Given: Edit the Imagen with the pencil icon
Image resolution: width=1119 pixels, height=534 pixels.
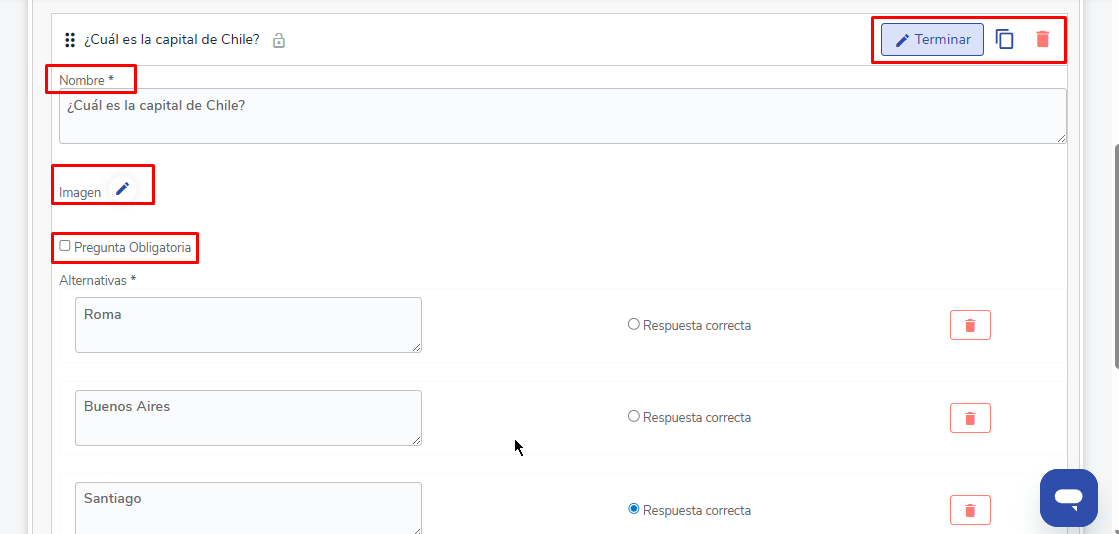Looking at the screenshot, I should tap(122, 189).
